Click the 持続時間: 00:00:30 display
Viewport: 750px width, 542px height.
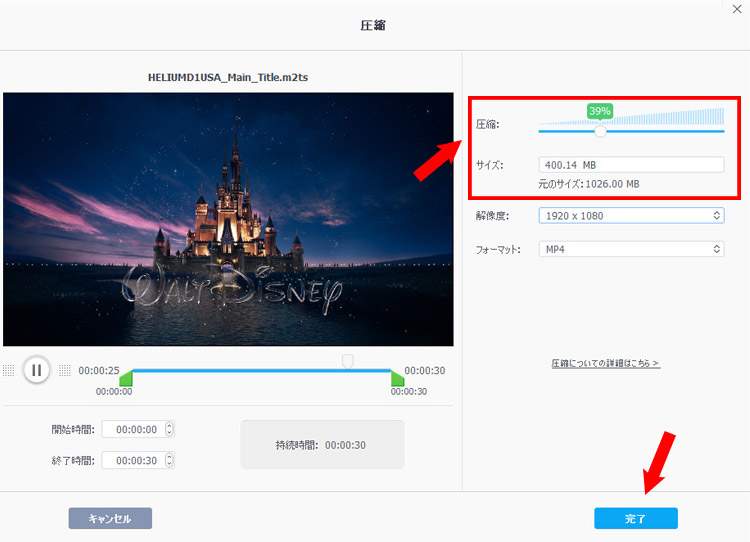[x=321, y=445]
